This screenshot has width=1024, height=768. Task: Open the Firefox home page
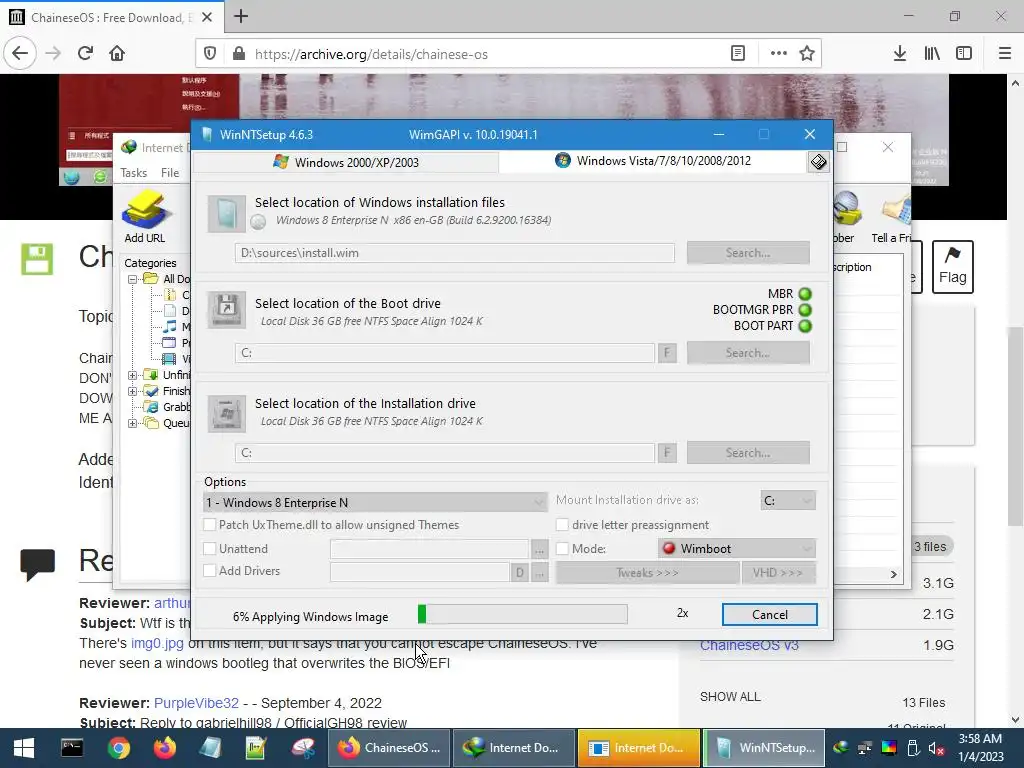point(117,53)
